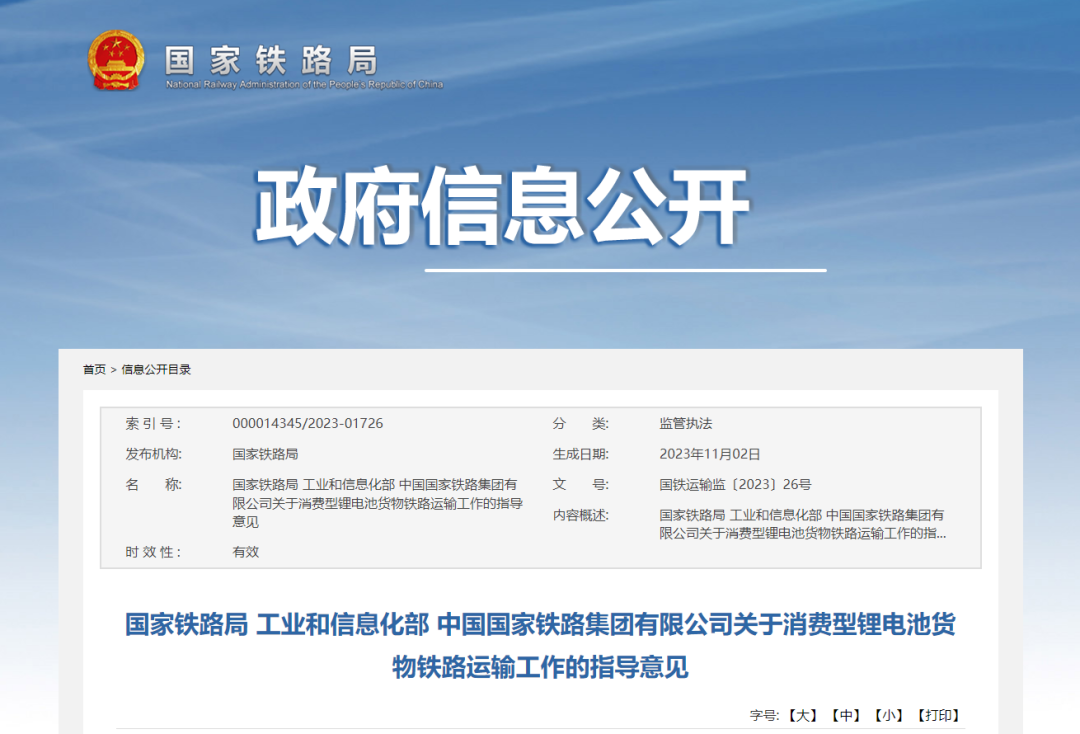The image size is (1080, 734).
Task: Click the date 2023年11月02日
Action: (709, 454)
